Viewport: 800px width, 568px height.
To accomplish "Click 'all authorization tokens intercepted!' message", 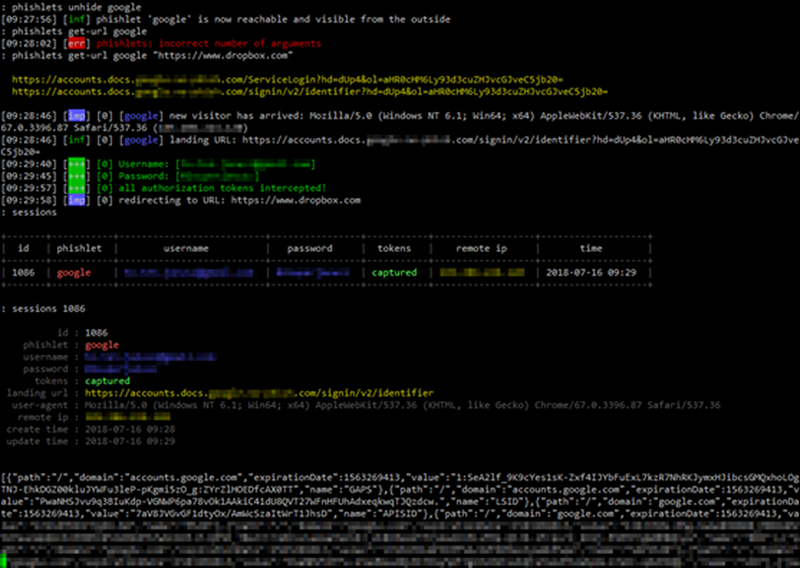I will (x=222, y=188).
